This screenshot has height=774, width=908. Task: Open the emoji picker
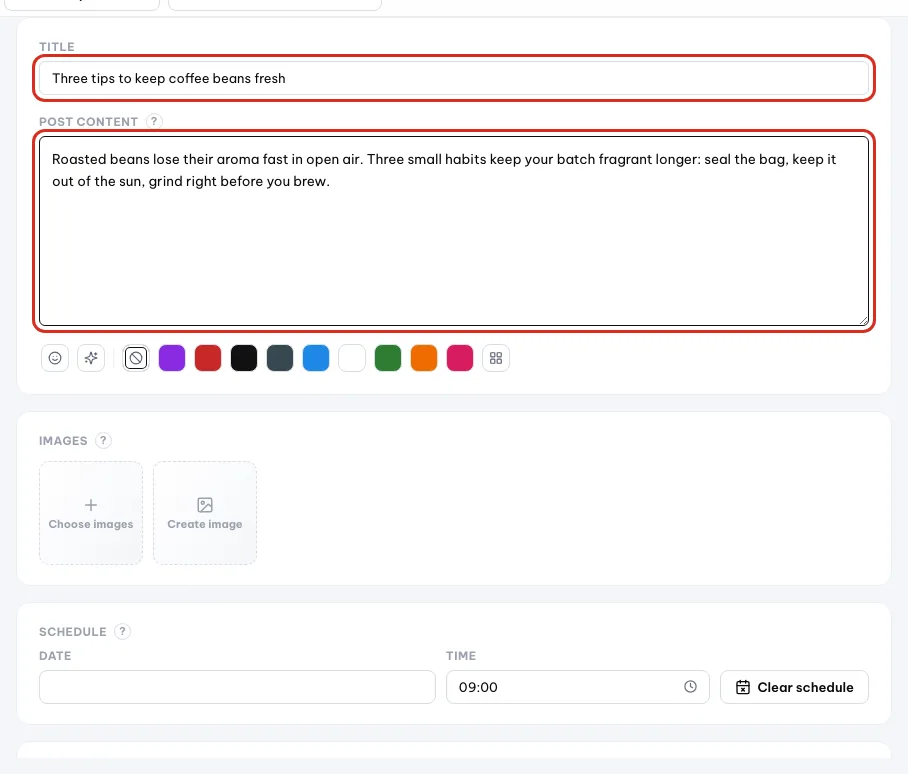click(55, 358)
